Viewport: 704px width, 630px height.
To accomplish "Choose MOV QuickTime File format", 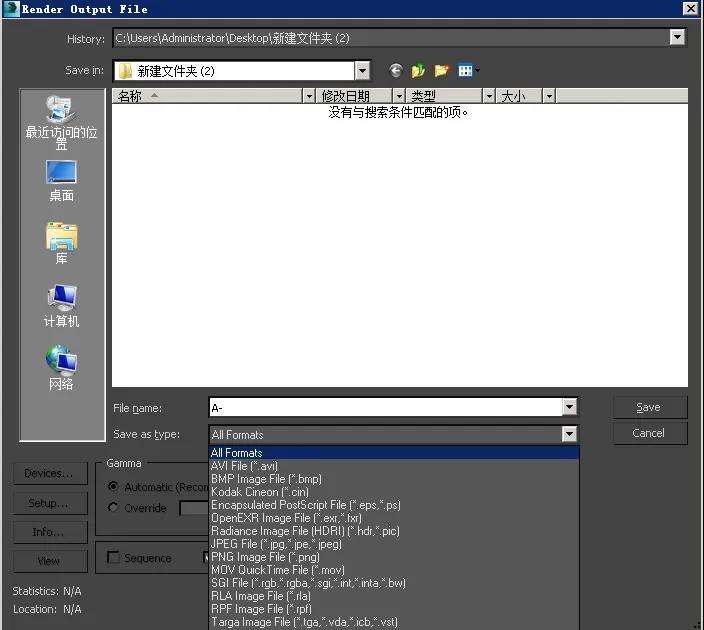I will coord(394,570).
